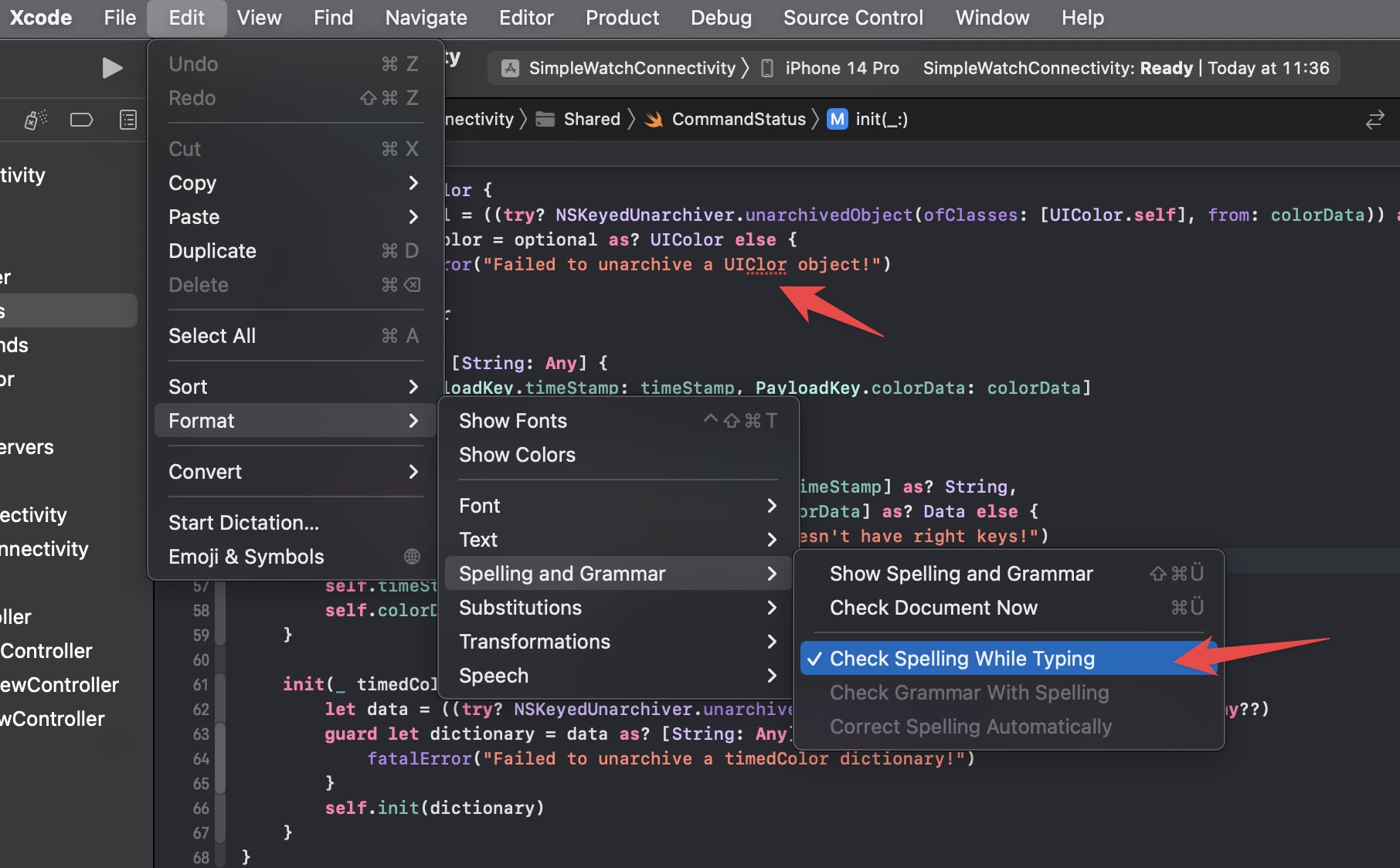
Task: Click the Swift file icon beside CommandStatus
Action: 654,119
